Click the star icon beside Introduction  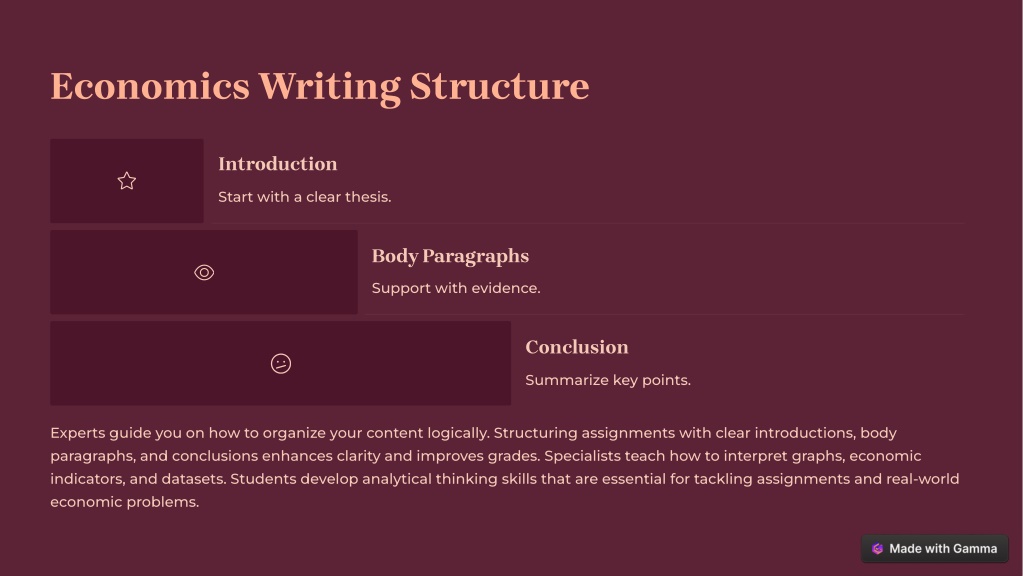point(127,181)
